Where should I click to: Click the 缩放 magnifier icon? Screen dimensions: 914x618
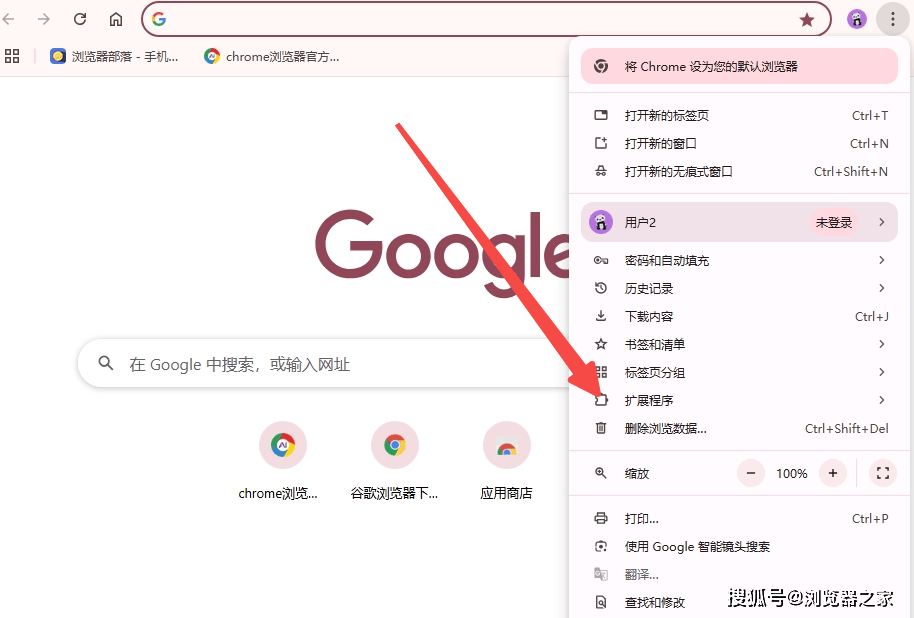coord(601,473)
